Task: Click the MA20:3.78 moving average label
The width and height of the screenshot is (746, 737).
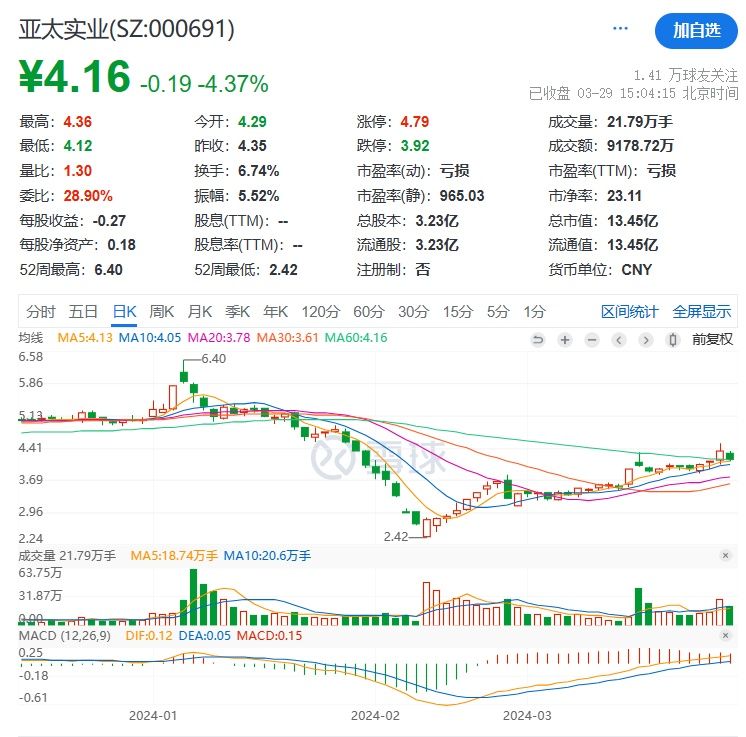Action: (219, 338)
